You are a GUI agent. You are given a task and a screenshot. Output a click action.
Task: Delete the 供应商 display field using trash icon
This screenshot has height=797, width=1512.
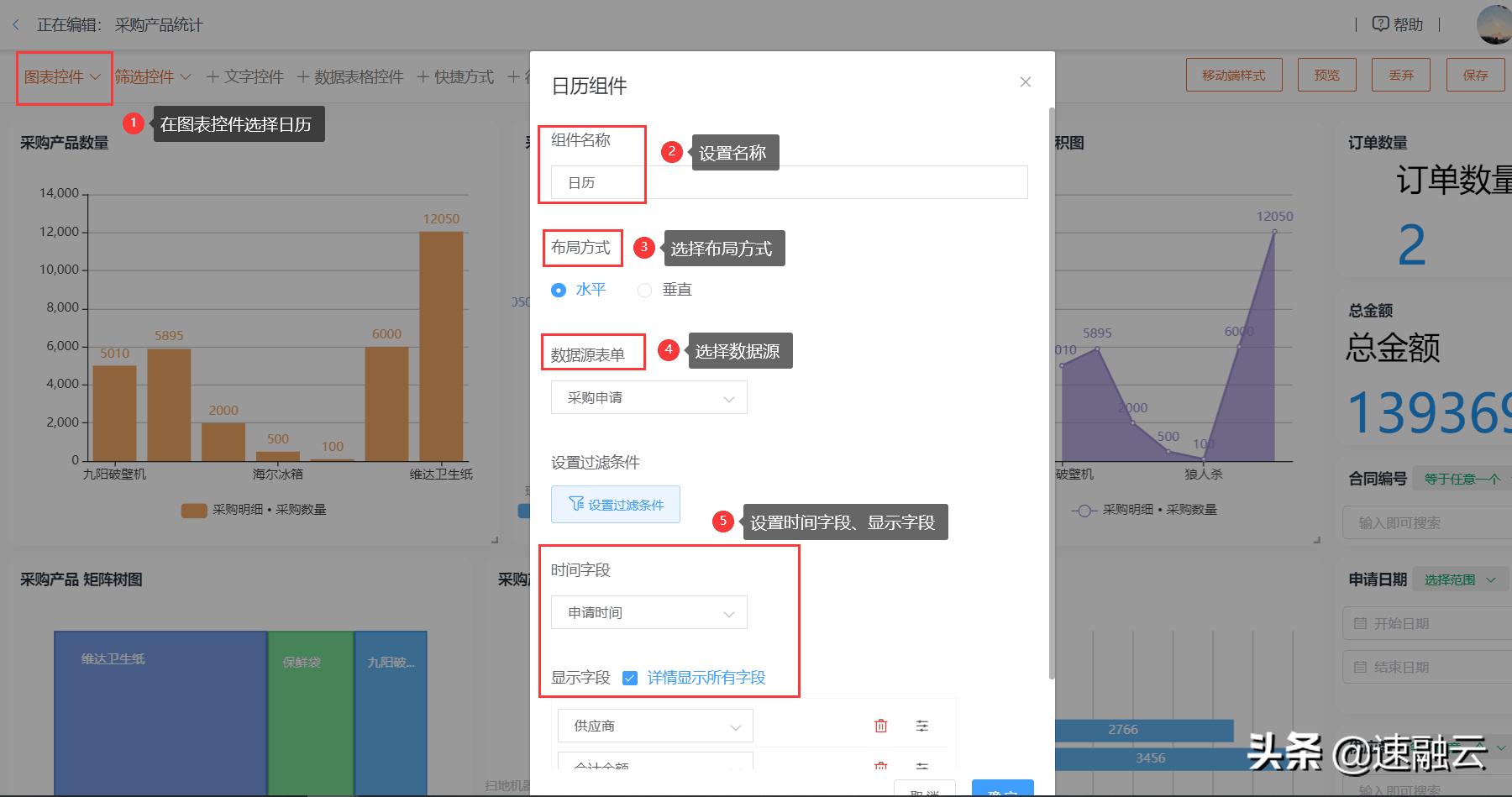[880, 725]
